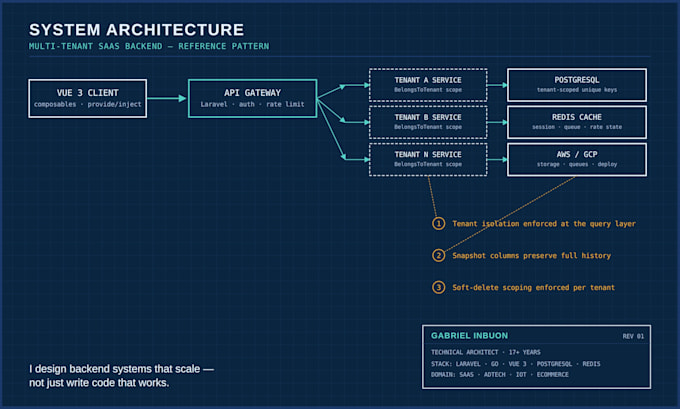This screenshot has width=680, height=409.
Task: Click the "DOMAIN: SAAS · ADTECH · IOT" line
Action: point(500,375)
